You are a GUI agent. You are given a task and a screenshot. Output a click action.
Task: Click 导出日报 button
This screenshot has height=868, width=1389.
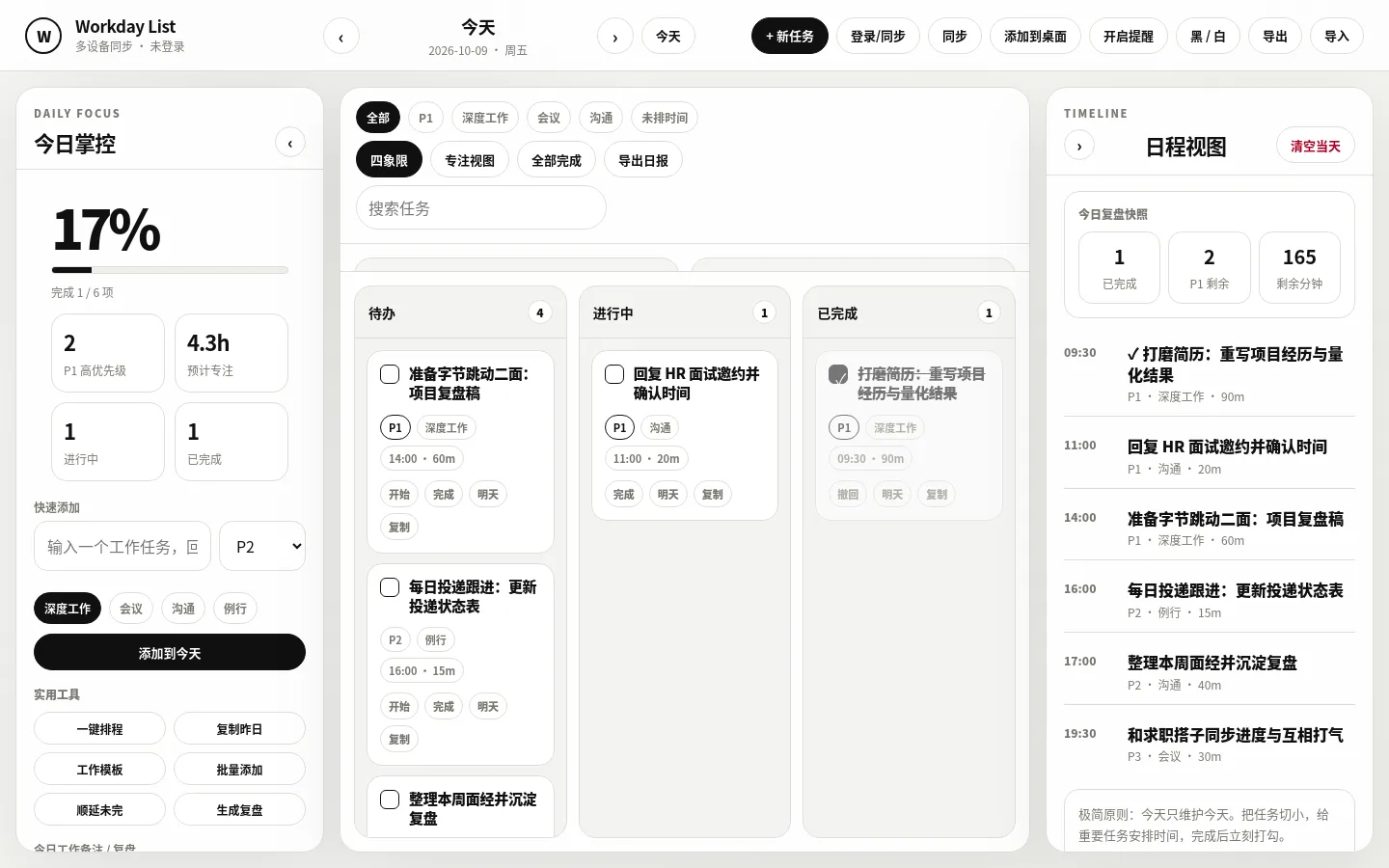pyautogui.click(x=643, y=160)
